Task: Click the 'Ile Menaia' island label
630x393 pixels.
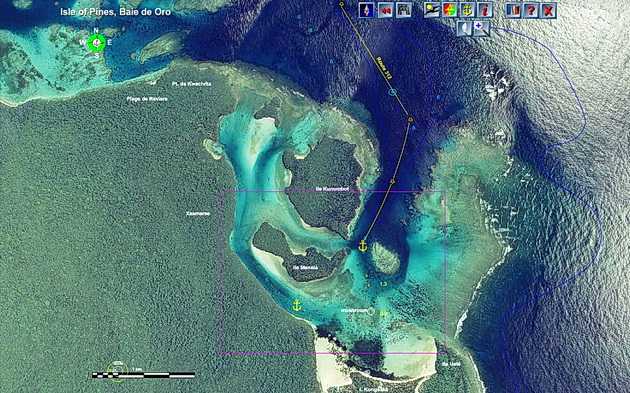Action: tap(305, 268)
